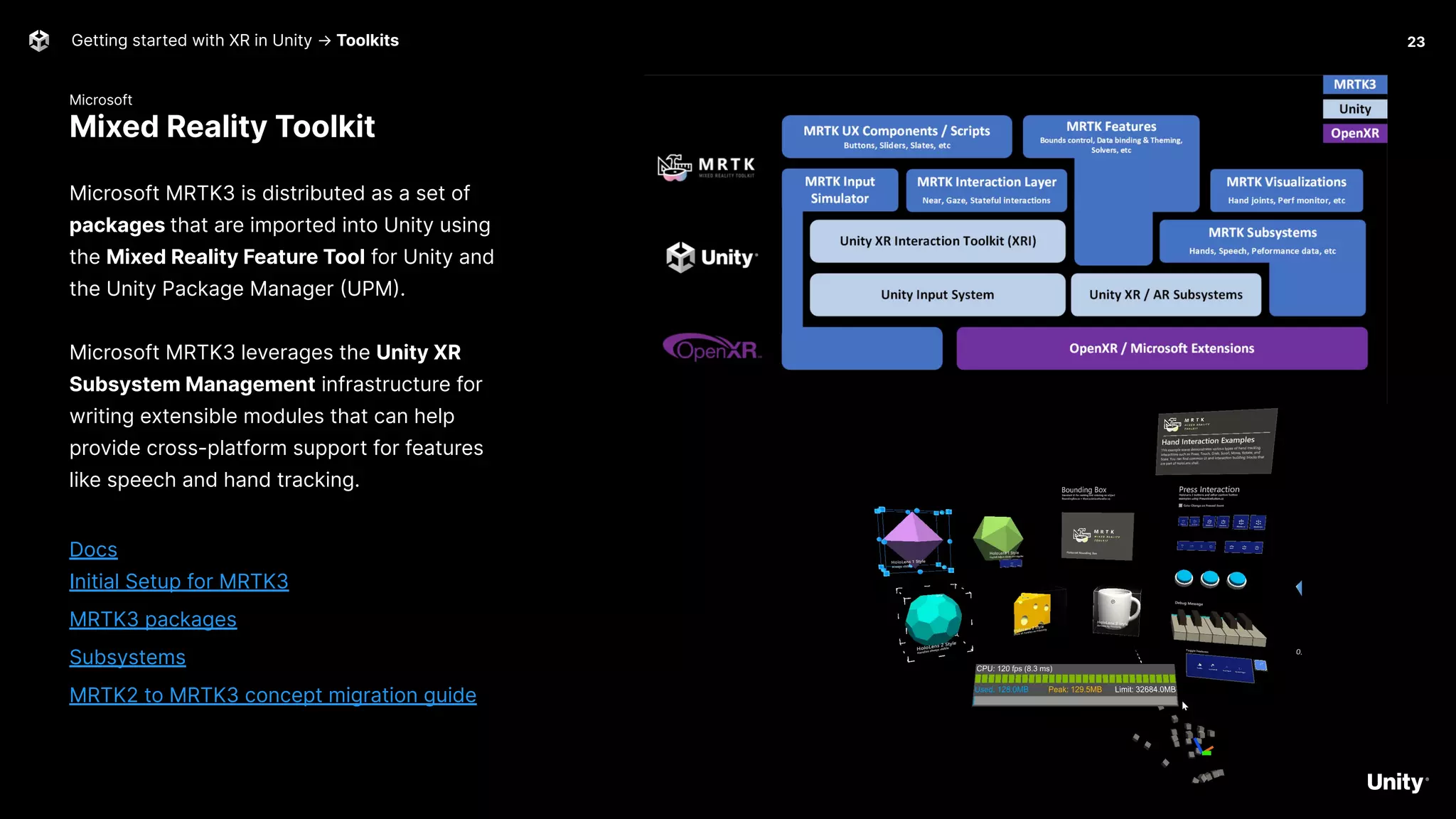Click the MRTK Visualizations block
The image size is (1456, 819).
(1286, 190)
